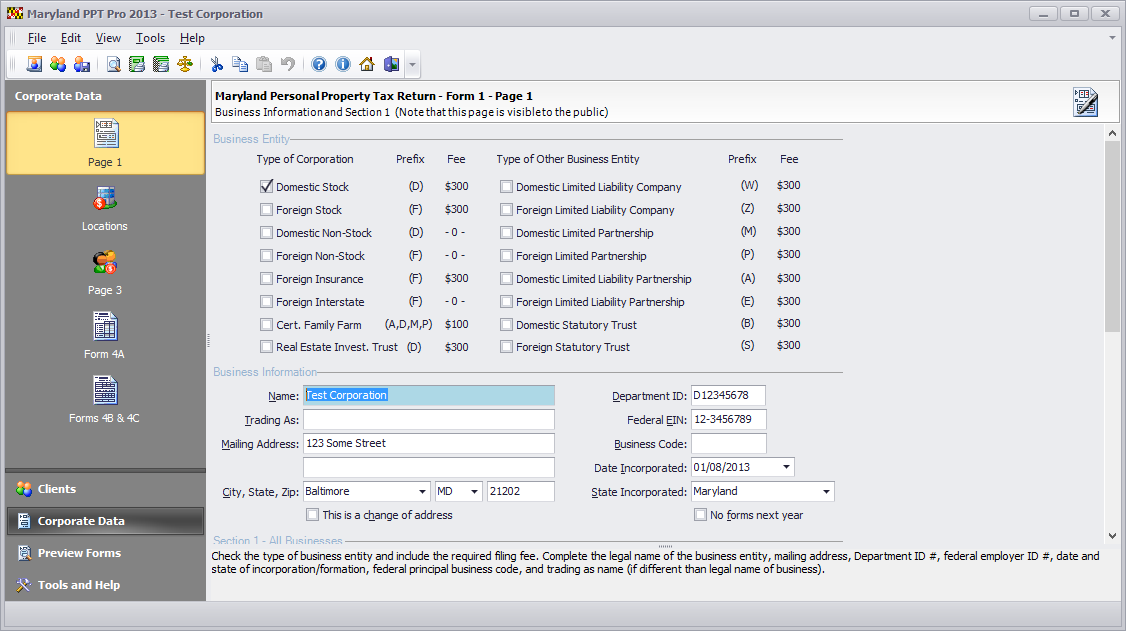
Task: Click the form notes icon in page header
Action: coord(1085,103)
